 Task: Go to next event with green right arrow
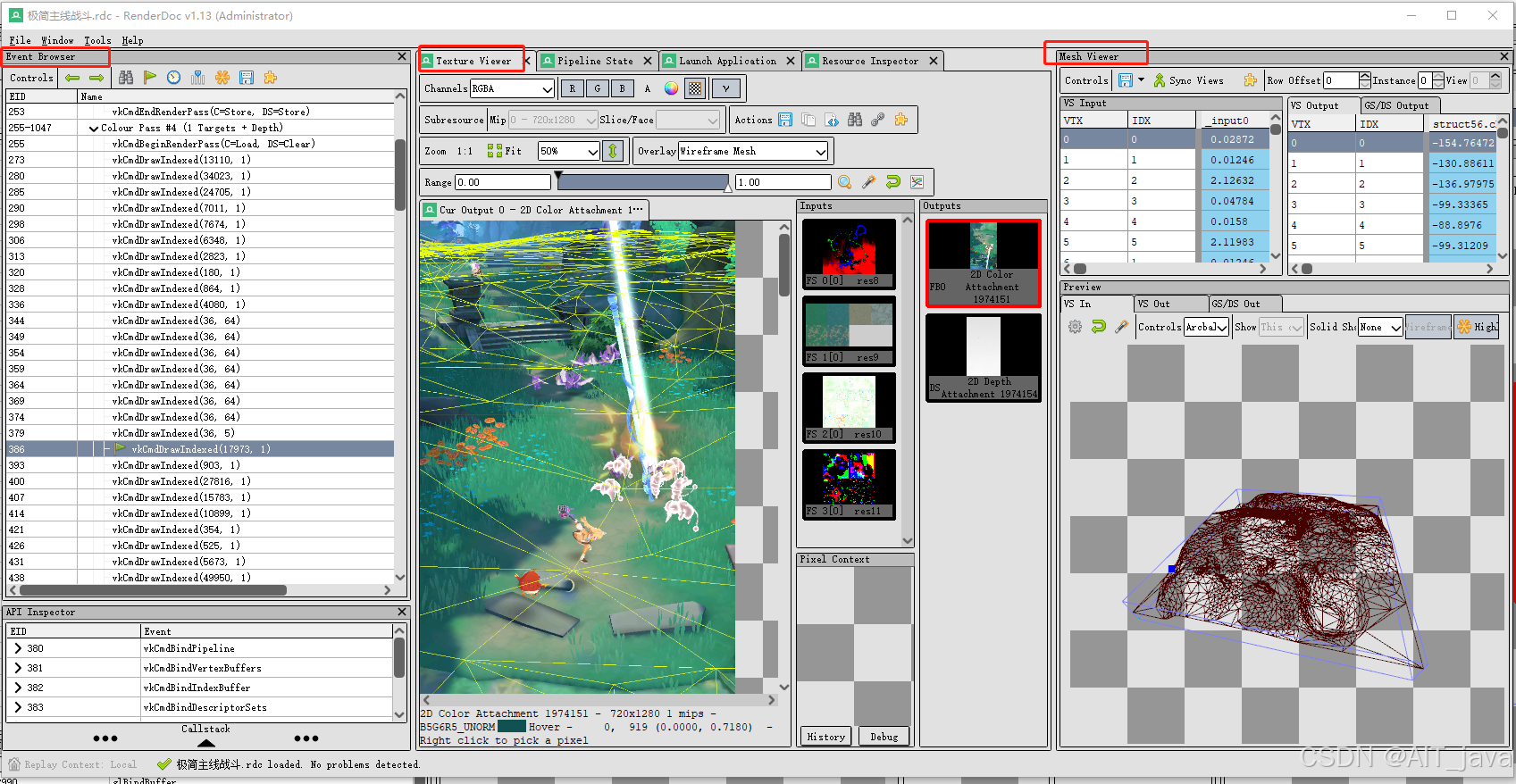[x=96, y=78]
